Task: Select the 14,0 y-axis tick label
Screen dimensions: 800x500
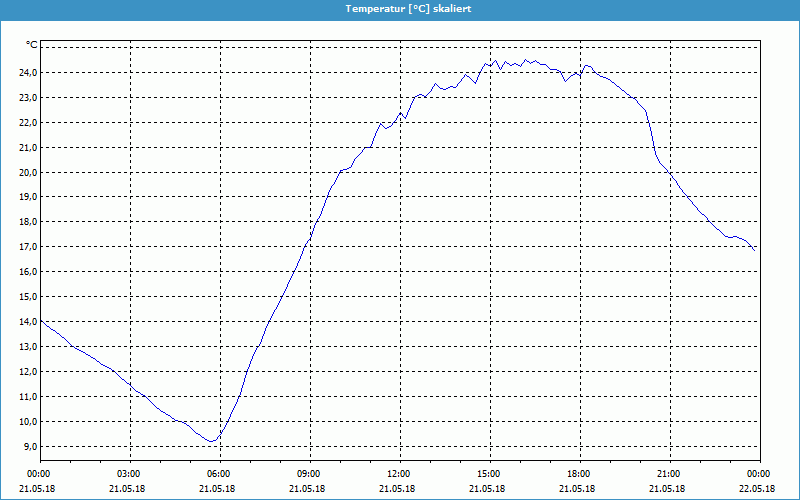Action: coord(27,322)
